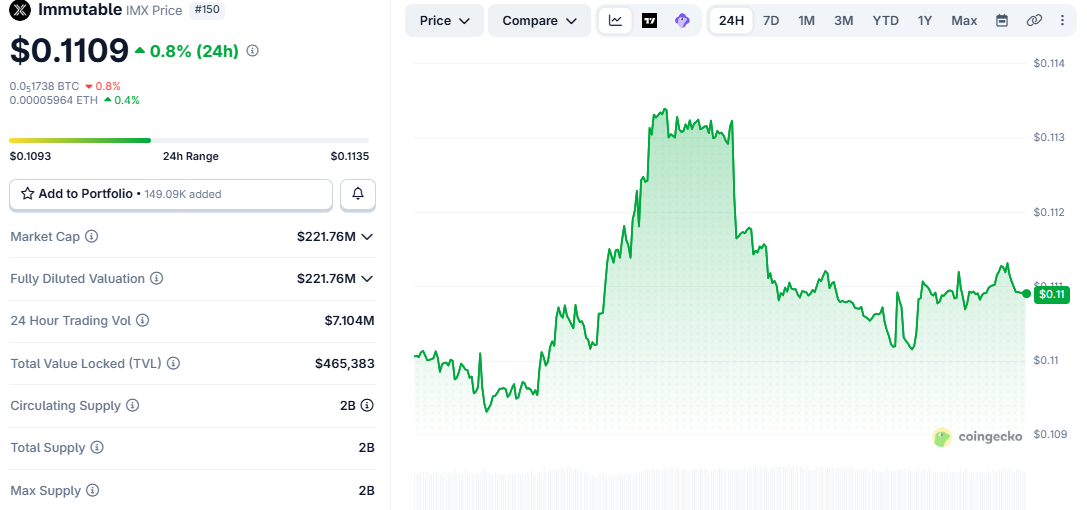Show Fully Diluted Valuation info icon
The image size is (1087, 510).
click(157, 279)
